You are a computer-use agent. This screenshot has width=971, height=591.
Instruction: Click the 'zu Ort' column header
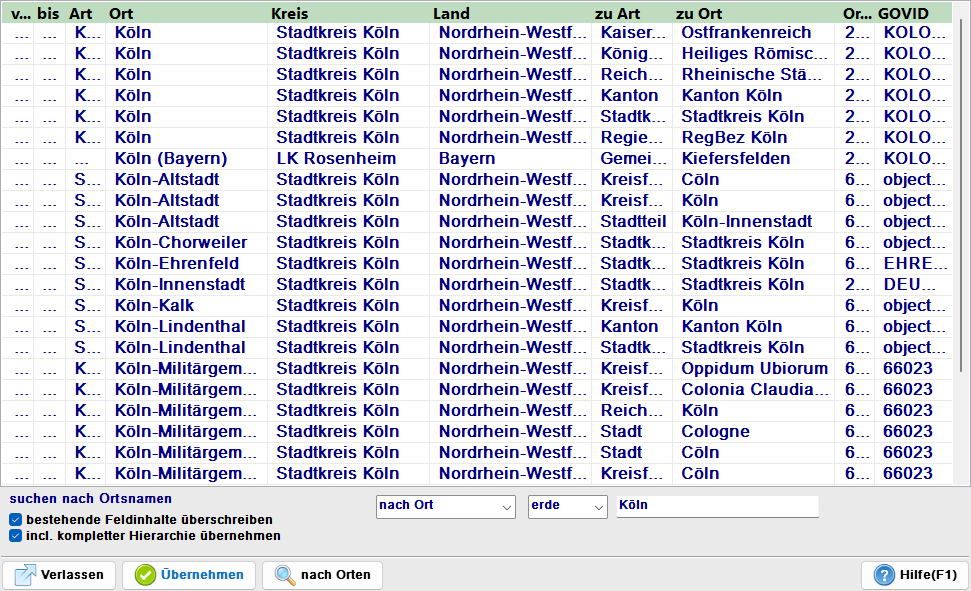[x=699, y=14]
